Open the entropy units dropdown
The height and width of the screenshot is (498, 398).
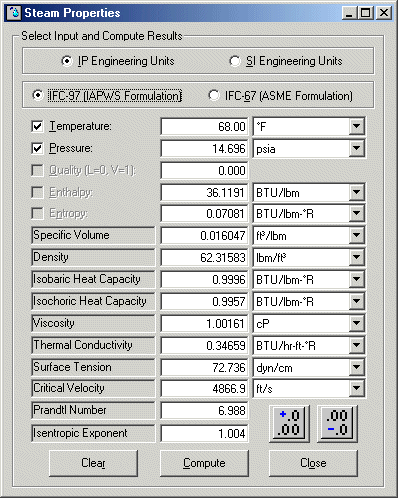356,213
